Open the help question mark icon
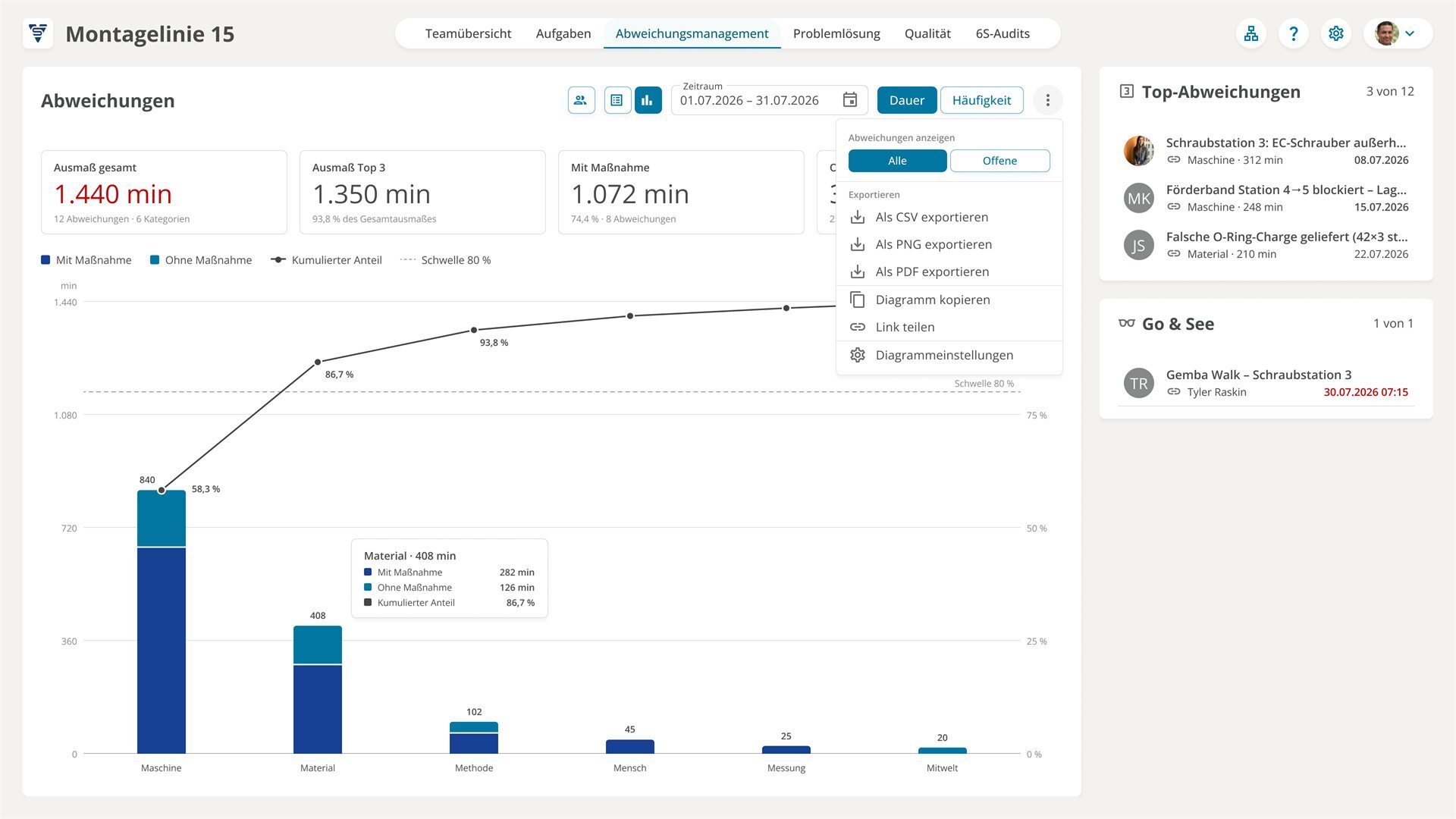 1294,33
